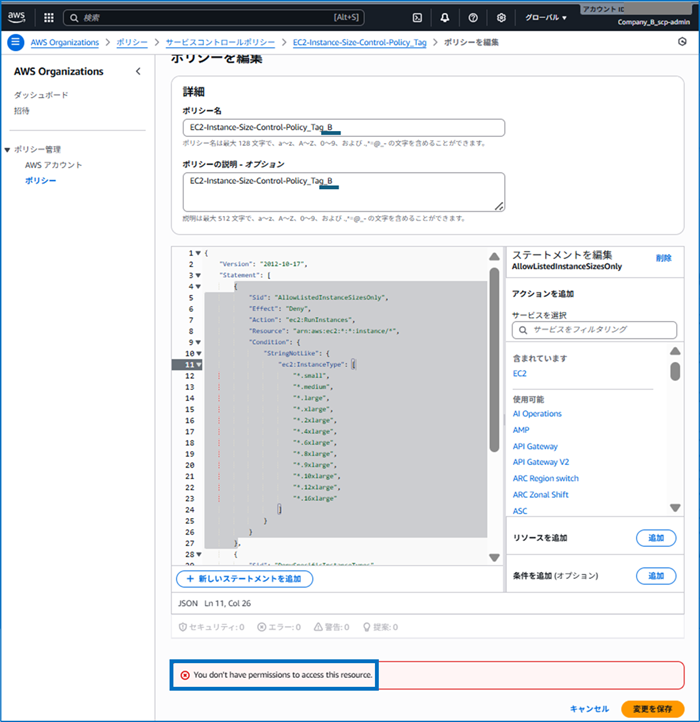Viewport: 700px width, 722px height.
Task: Click 削除 to delete the statement
Action: tap(664, 258)
